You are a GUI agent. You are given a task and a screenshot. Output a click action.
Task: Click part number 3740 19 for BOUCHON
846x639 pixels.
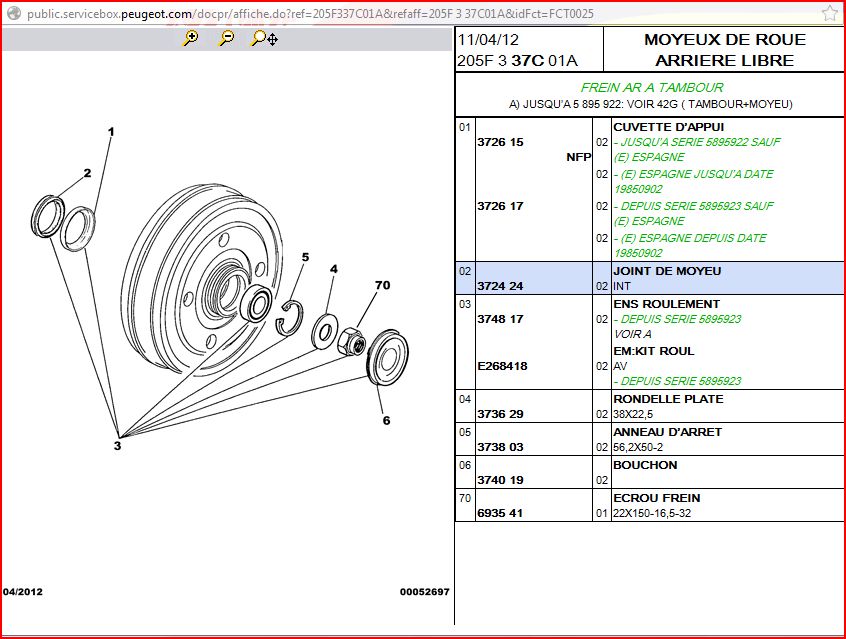[500, 480]
